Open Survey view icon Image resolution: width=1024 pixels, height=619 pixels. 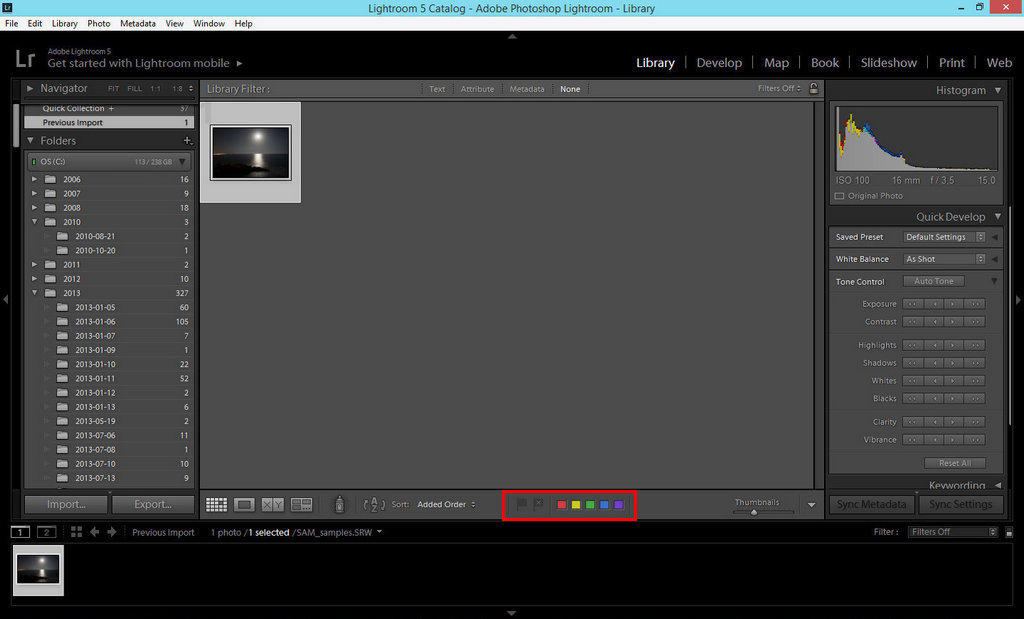click(301, 505)
